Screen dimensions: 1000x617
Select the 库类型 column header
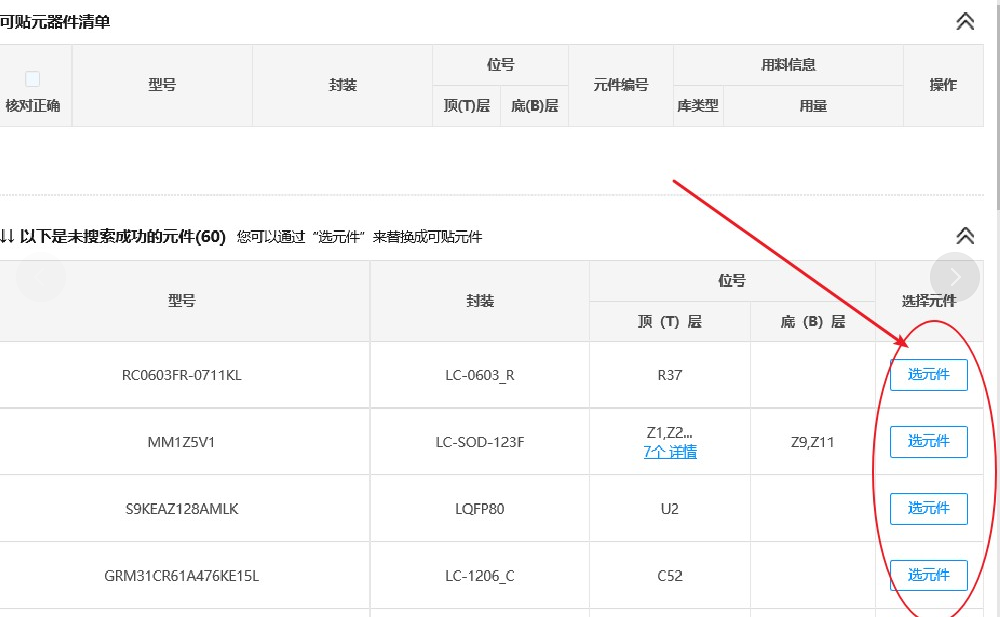pyautogui.click(x=698, y=106)
